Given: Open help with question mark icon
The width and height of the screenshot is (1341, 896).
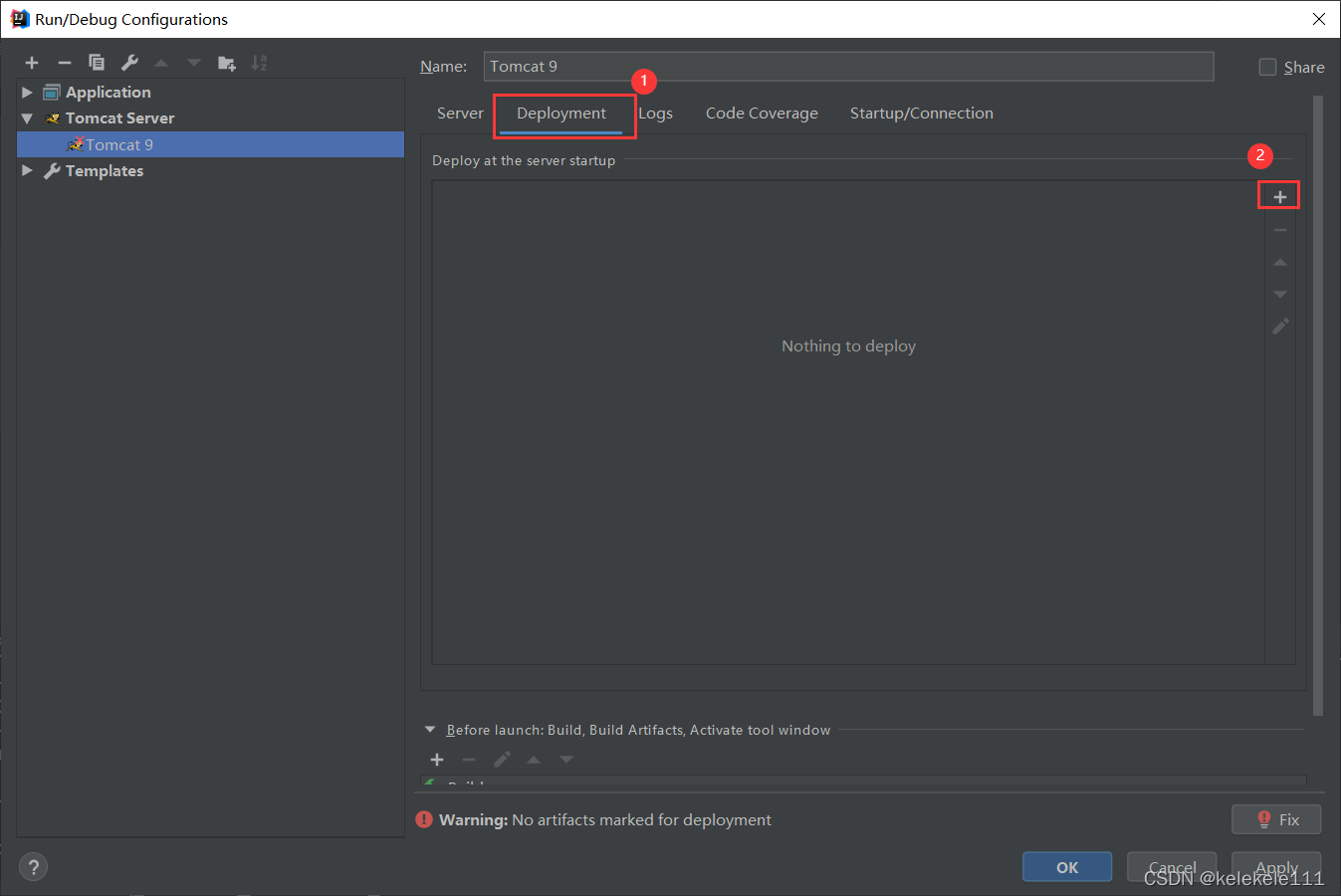Looking at the screenshot, I should click(33, 867).
